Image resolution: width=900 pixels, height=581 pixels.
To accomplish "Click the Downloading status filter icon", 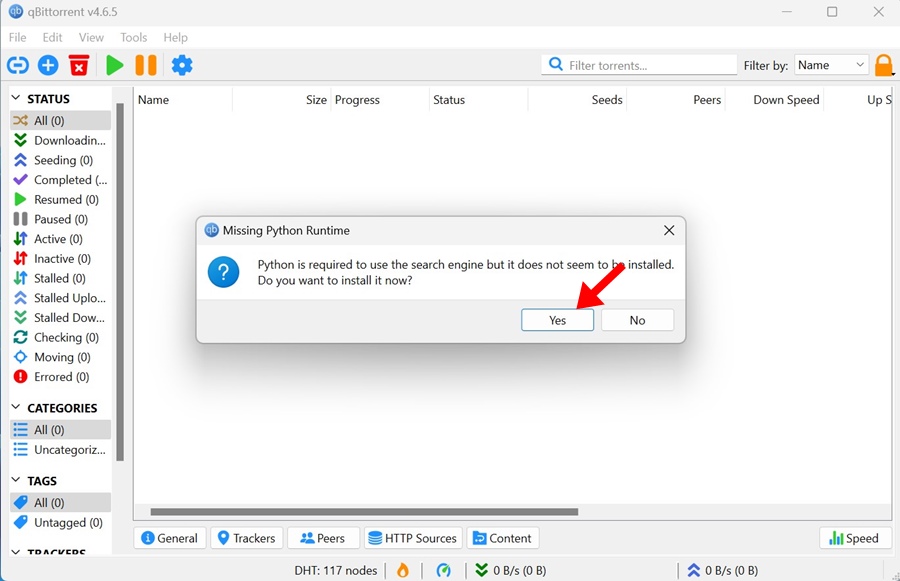I will pos(21,140).
